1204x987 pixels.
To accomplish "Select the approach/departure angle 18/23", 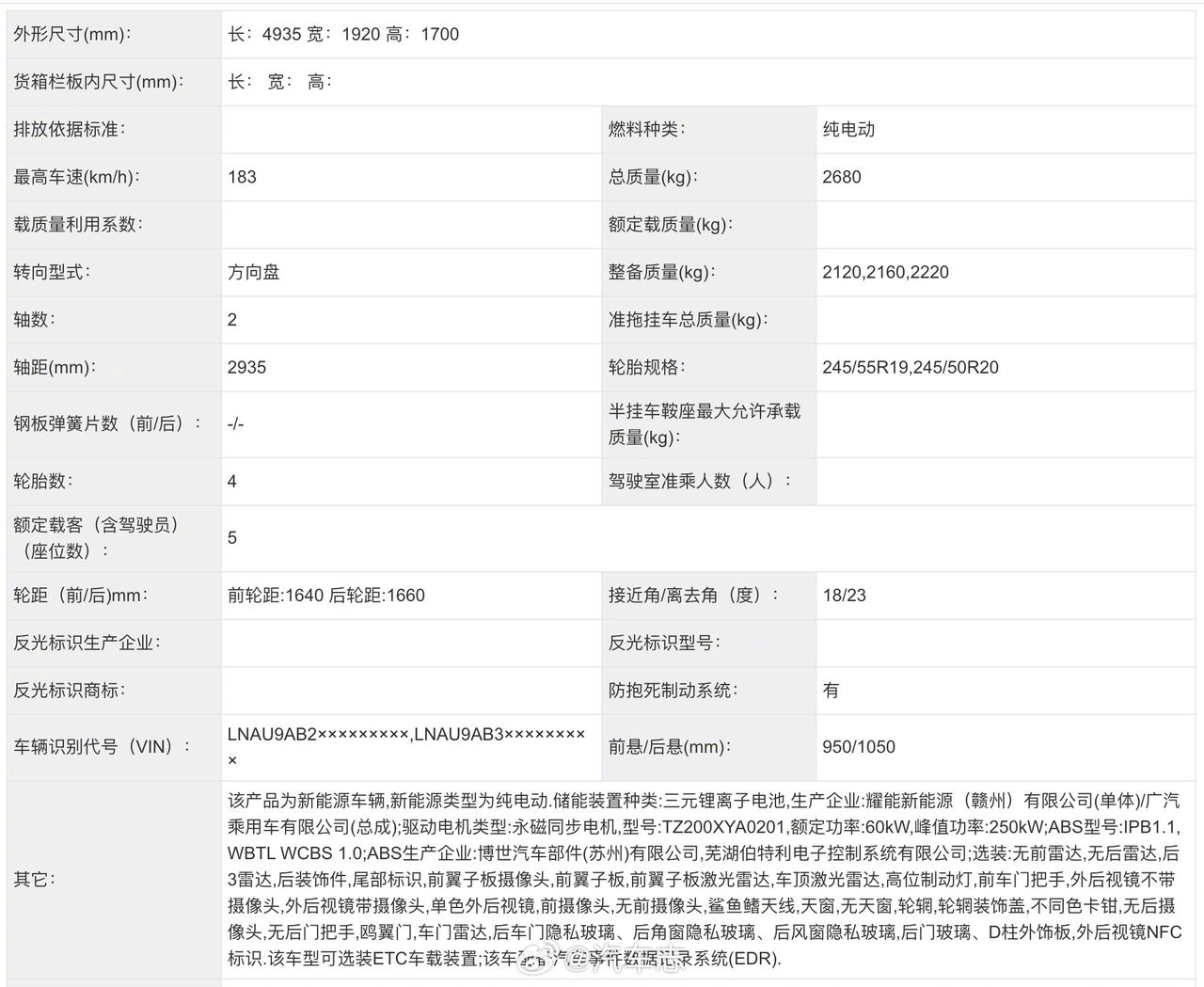I will pos(845,595).
